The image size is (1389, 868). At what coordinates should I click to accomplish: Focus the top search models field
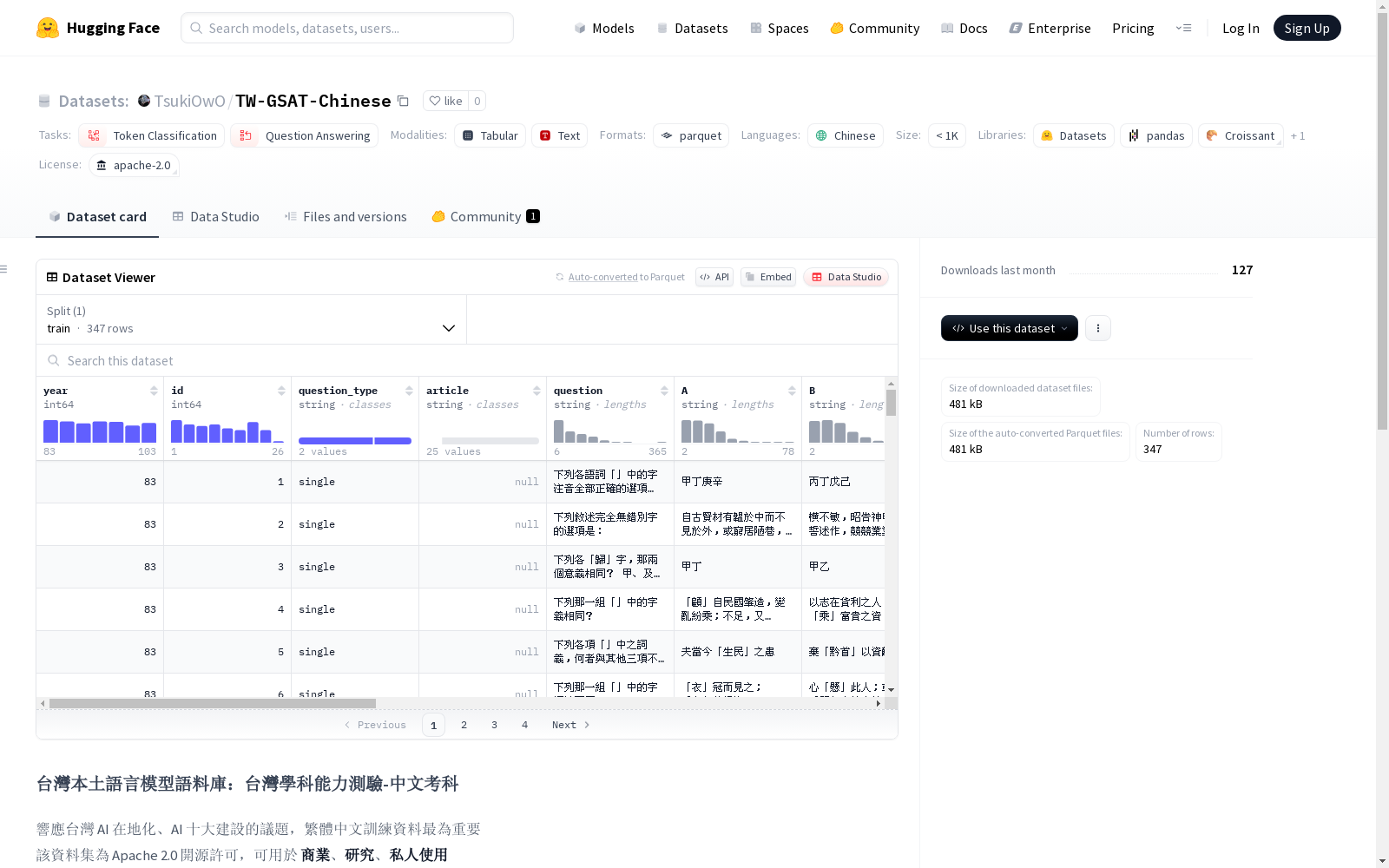(347, 28)
